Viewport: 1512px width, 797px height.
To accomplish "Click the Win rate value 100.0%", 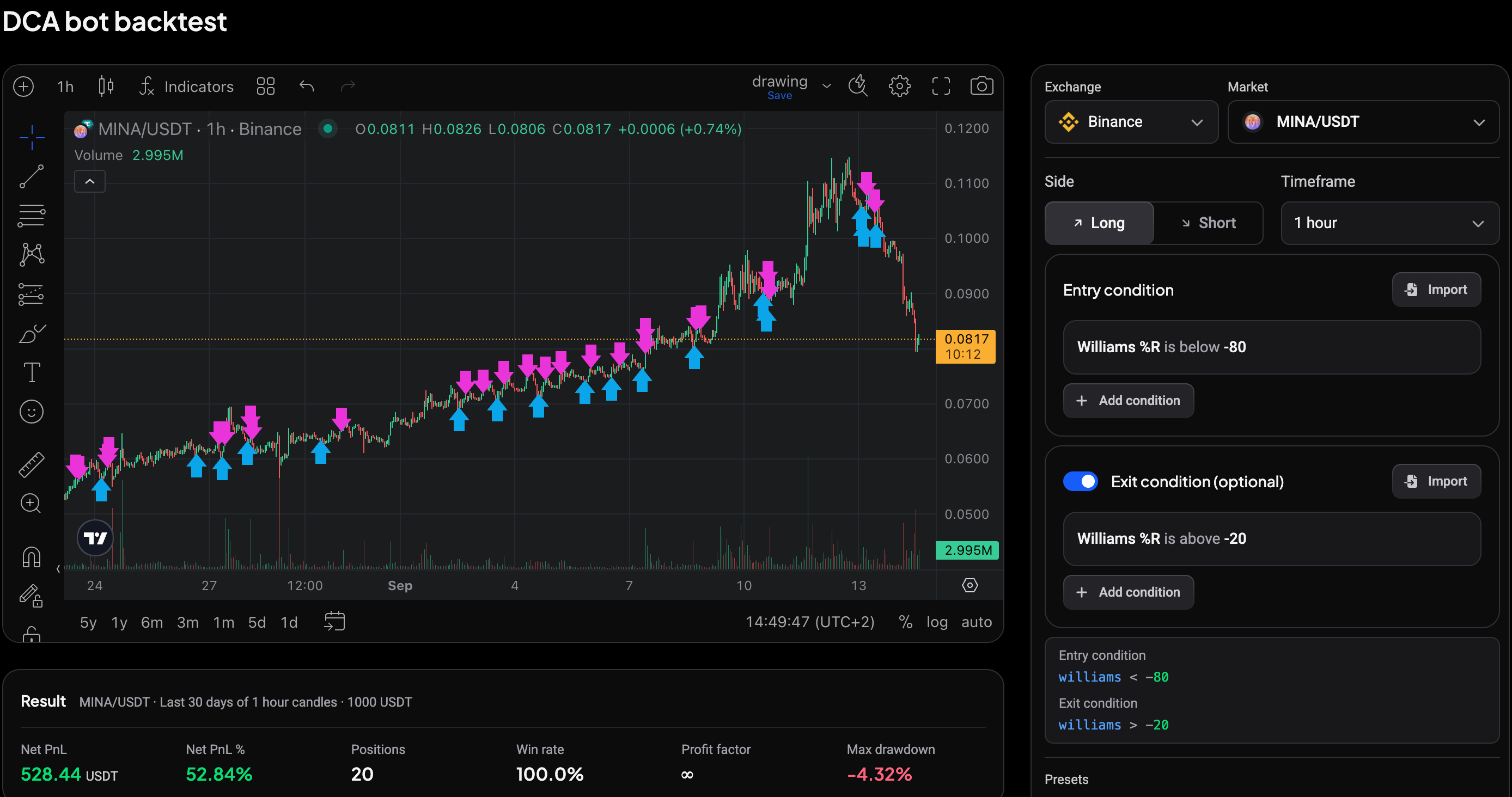I will (550, 774).
